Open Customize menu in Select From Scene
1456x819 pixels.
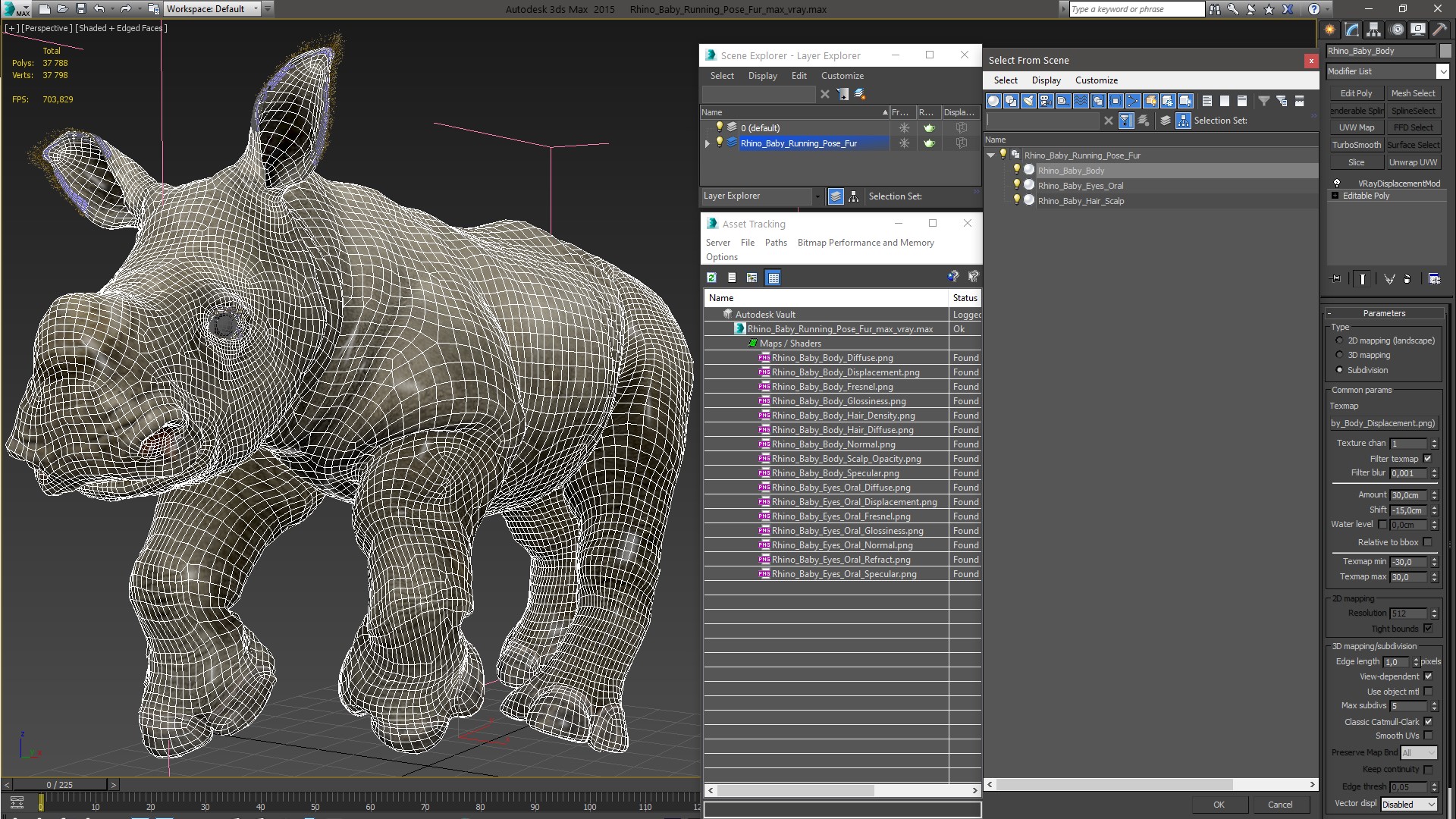[x=1097, y=80]
